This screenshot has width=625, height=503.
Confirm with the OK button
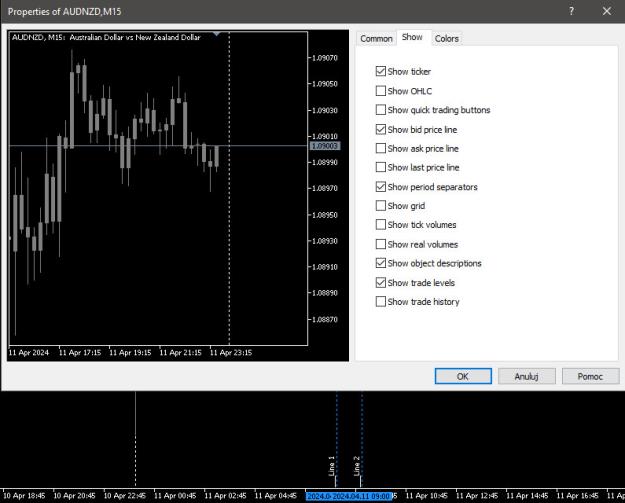click(x=463, y=376)
